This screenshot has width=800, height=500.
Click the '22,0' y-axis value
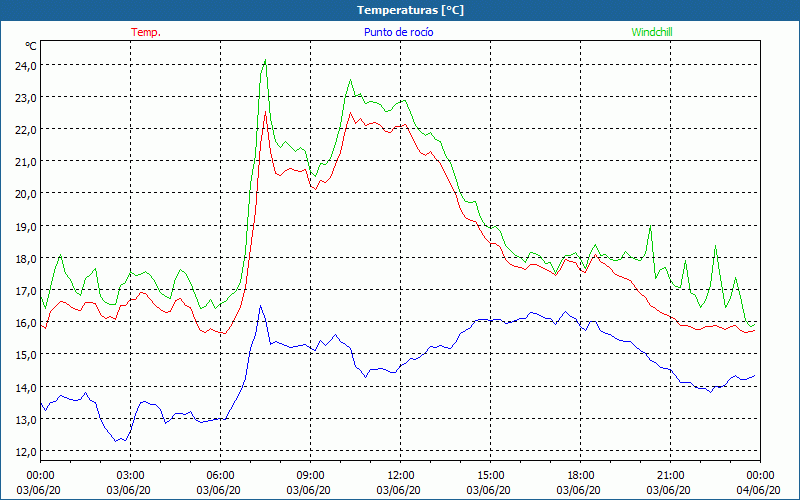[x=26, y=130]
